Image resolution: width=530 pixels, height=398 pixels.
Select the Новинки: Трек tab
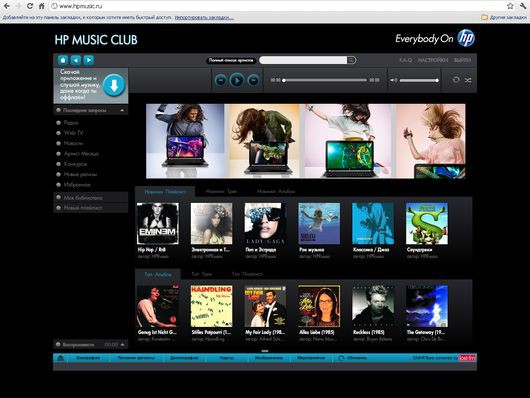(x=221, y=192)
